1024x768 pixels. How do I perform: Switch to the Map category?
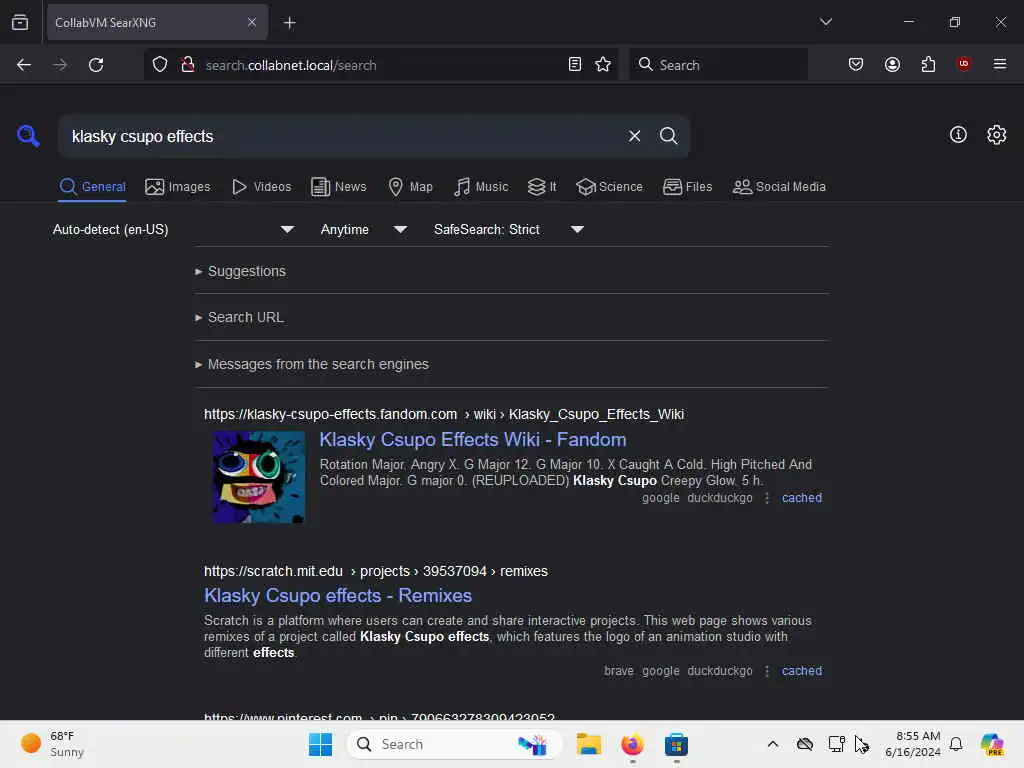coord(410,187)
